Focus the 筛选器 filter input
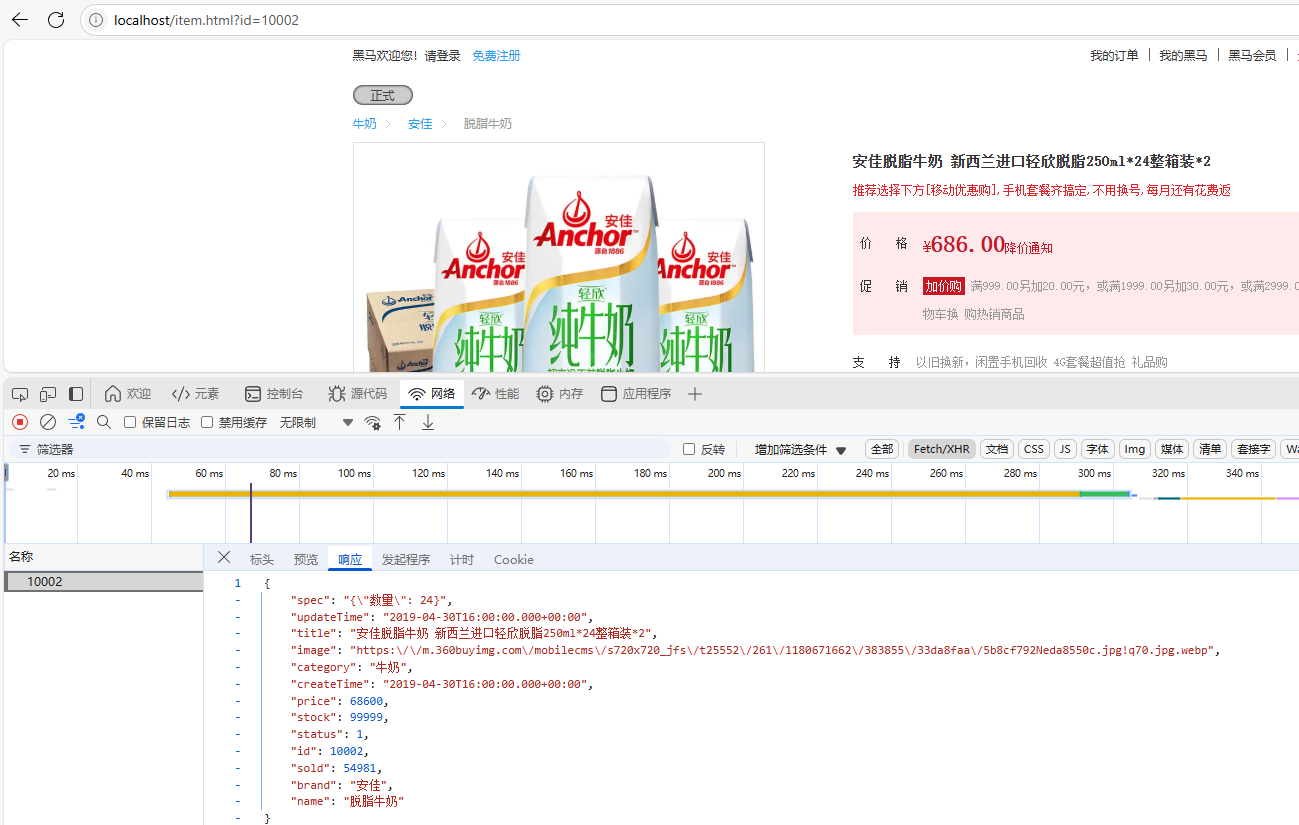Viewport: 1299px width, 825px height. tap(340, 450)
